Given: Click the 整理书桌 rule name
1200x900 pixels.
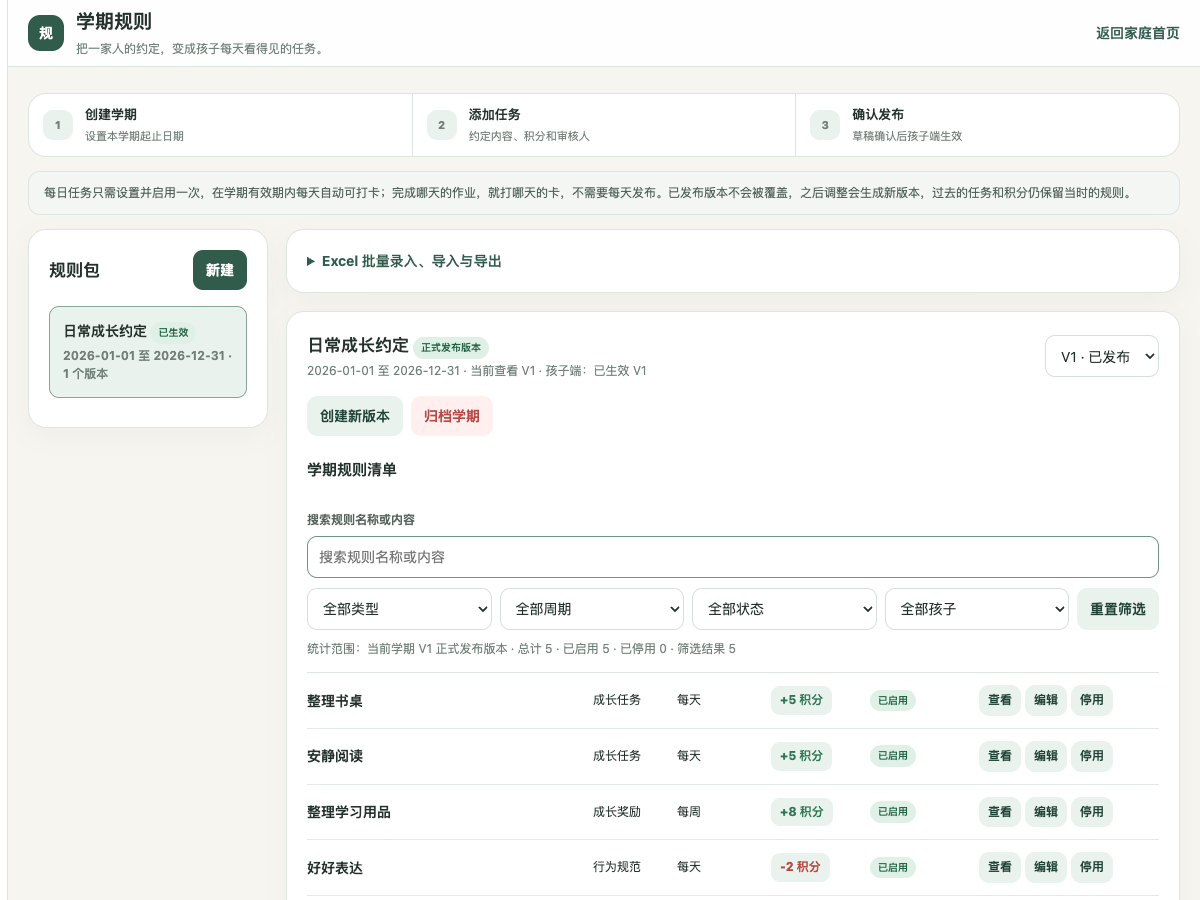Looking at the screenshot, I should pyautogui.click(x=335, y=701).
